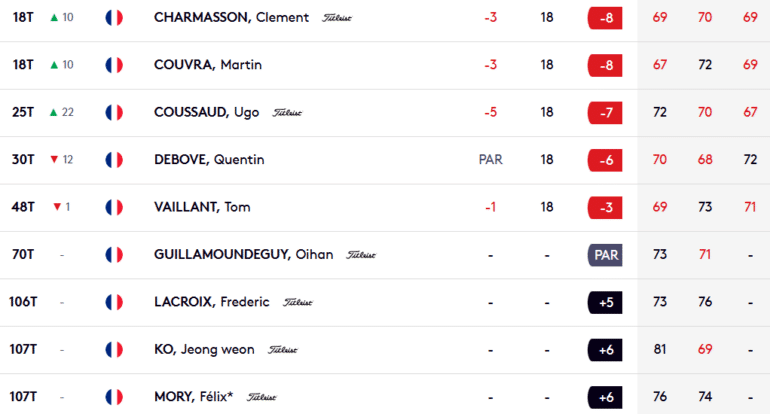Expand Quentin Debove's scorecard row
The image size is (770, 414).
coord(400,160)
